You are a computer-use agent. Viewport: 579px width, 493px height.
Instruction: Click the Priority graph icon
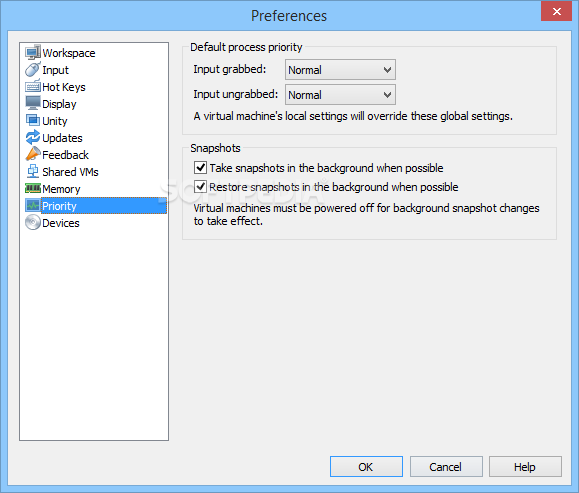click(33, 205)
